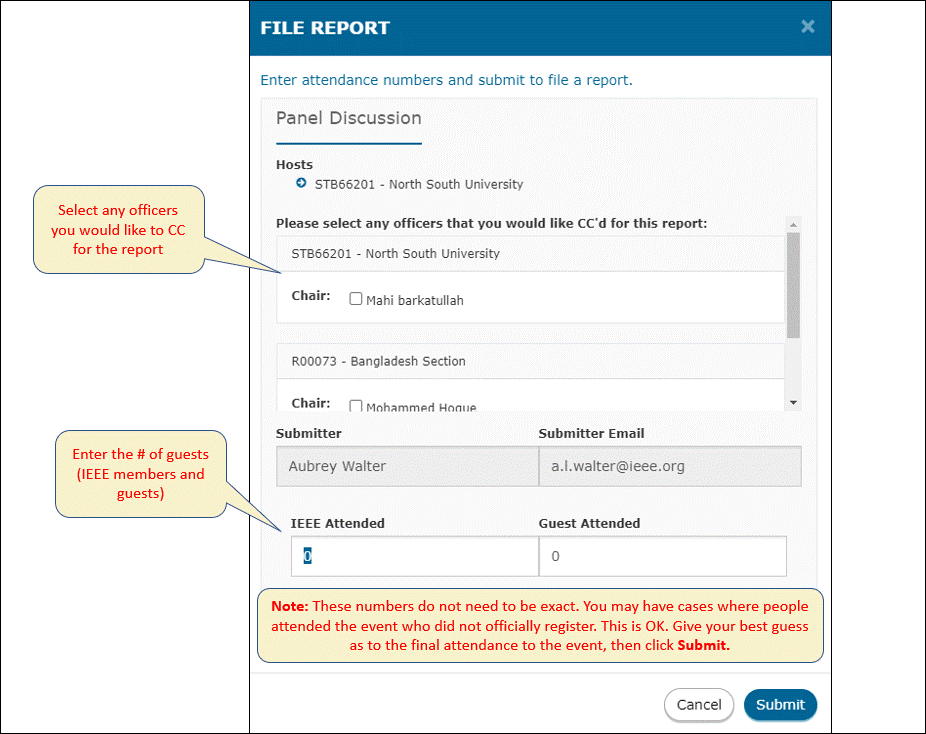Click the attendance note callout box
Screen dimensions: 926x734
click(x=540, y=625)
